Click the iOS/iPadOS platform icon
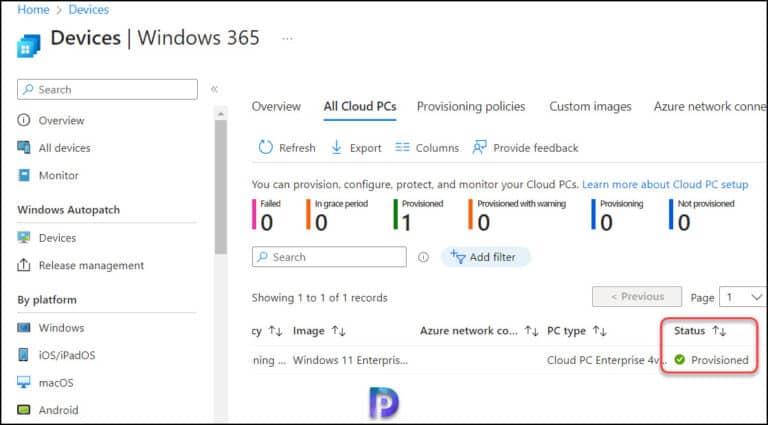Image resolution: width=768 pixels, height=425 pixels. click(x=24, y=354)
